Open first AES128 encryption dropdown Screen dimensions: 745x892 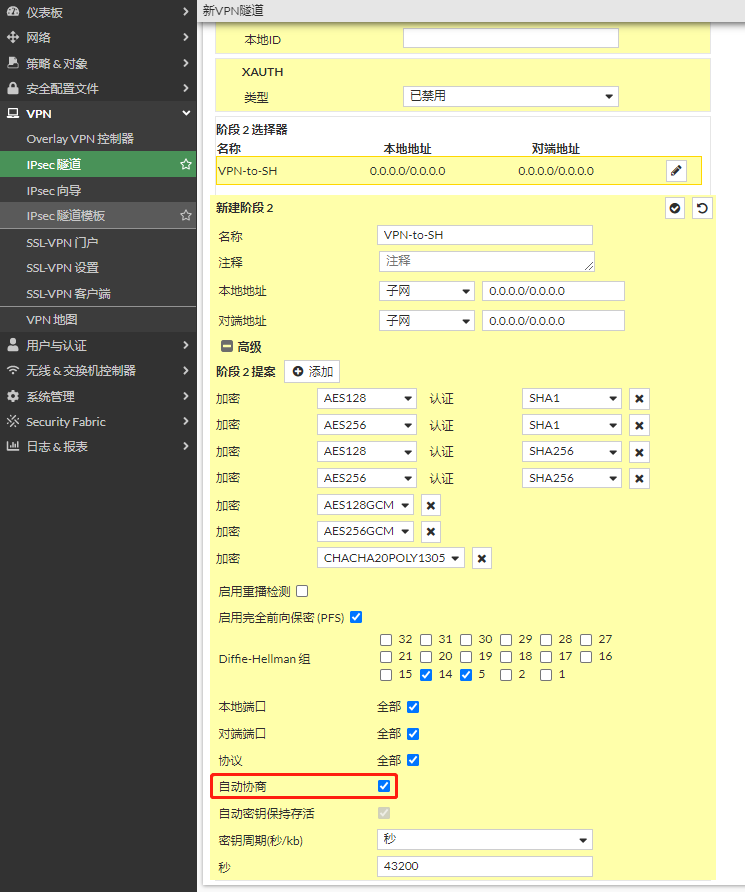pos(367,398)
